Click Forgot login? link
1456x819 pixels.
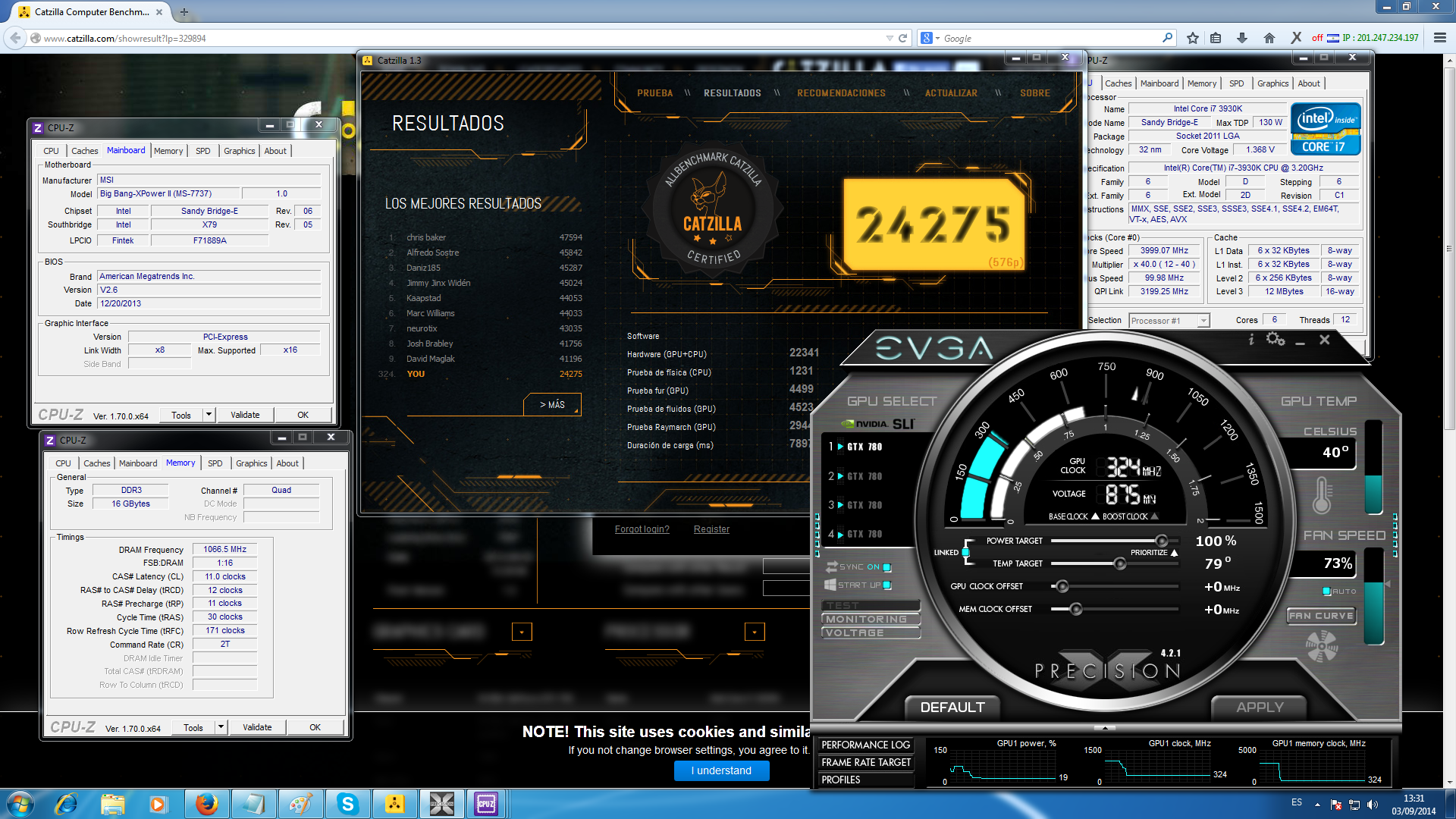642,529
